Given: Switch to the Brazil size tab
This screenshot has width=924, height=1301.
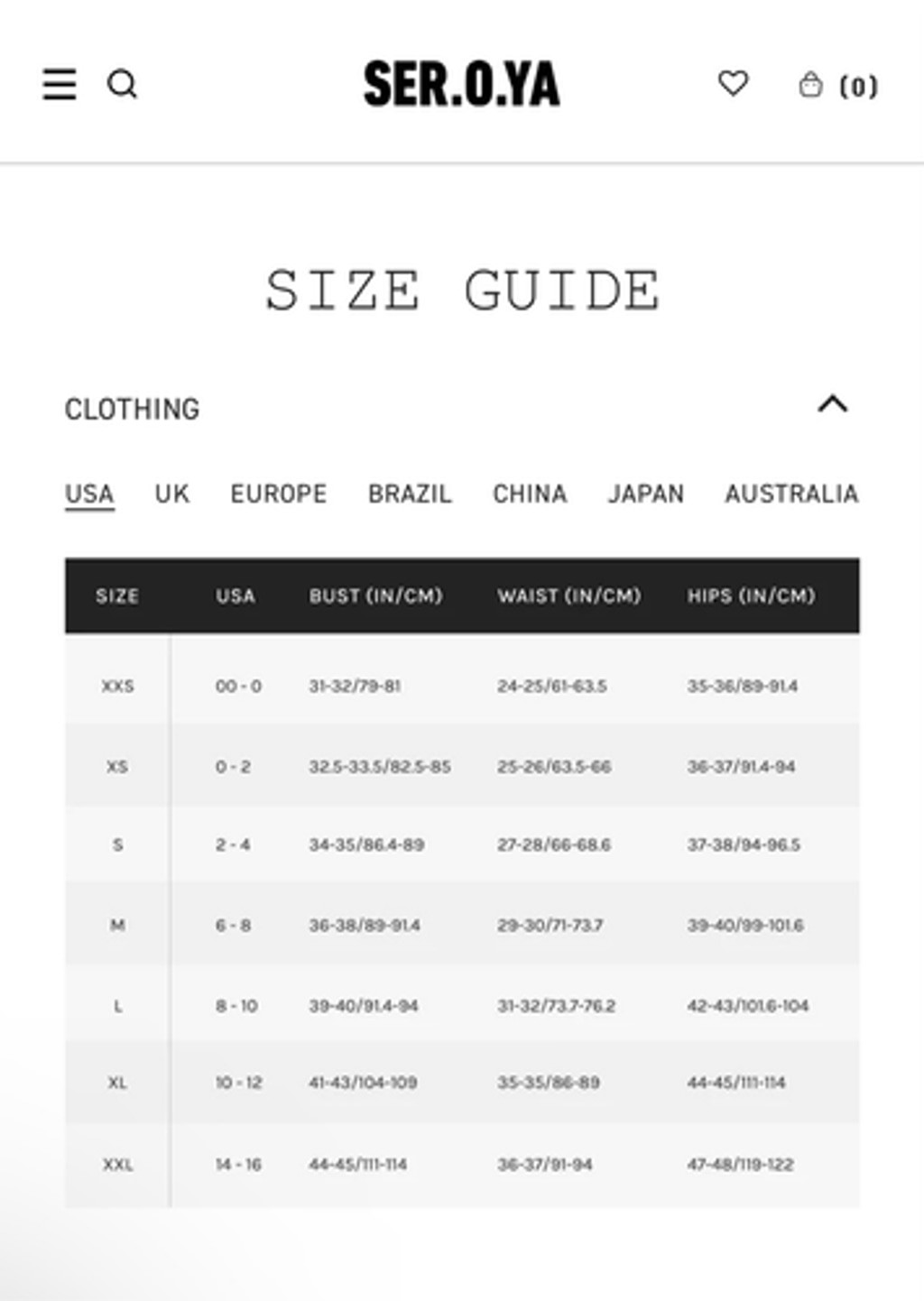Looking at the screenshot, I should click(x=410, y=494).
